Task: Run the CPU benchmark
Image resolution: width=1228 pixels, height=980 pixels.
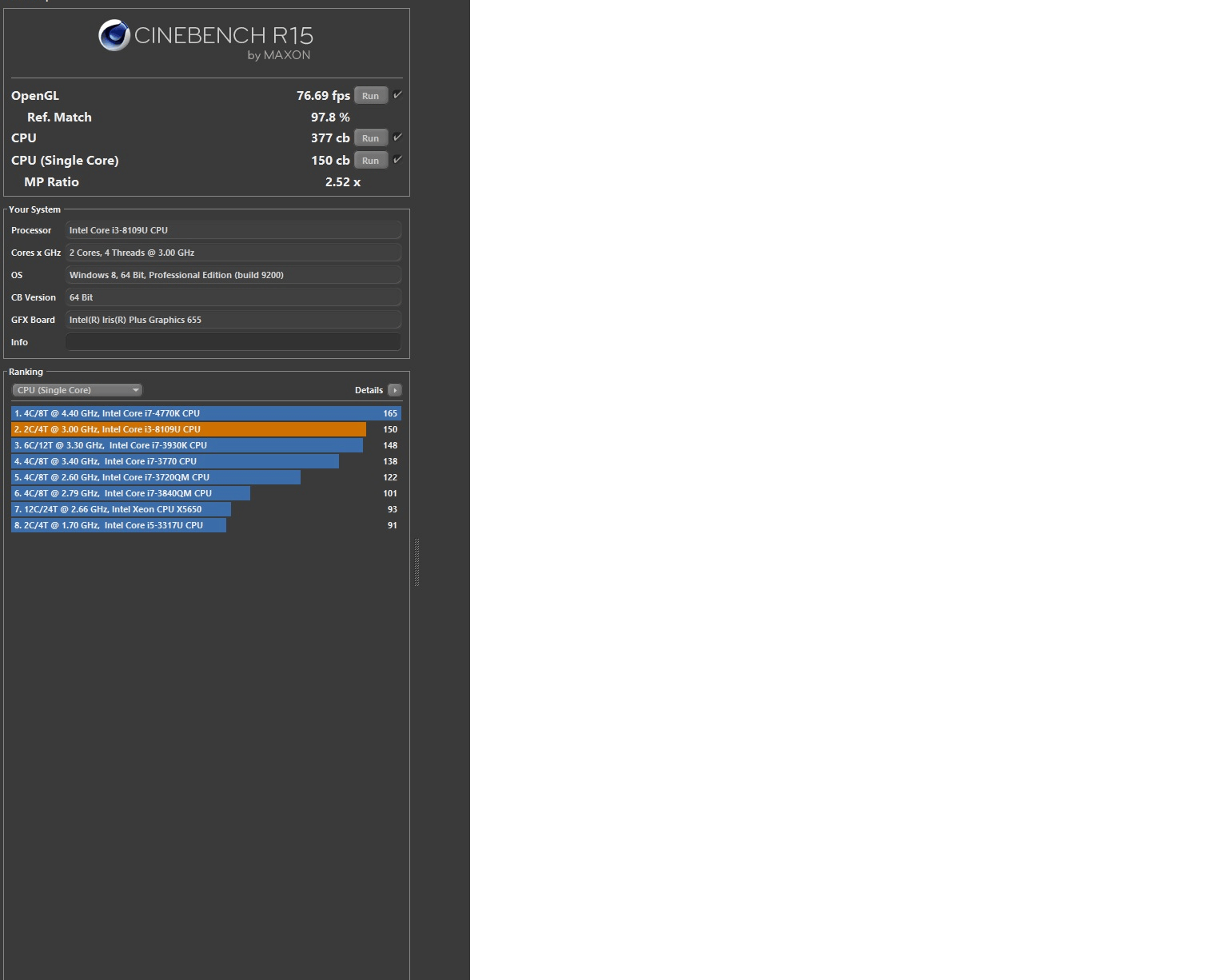Action: coord(370,138)
